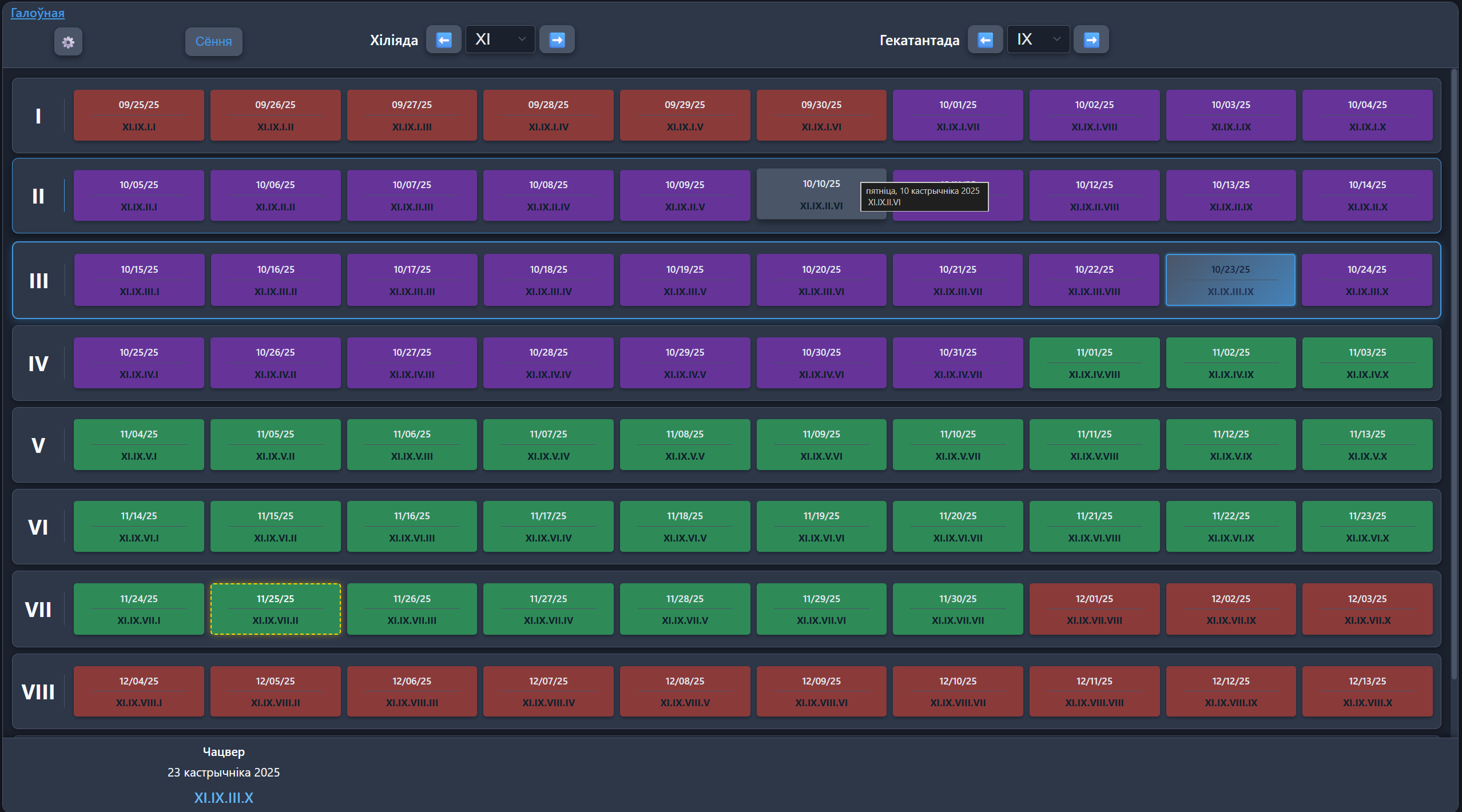The height and width of the screenshot is (812, 1462).
Task: Follow the Галоўная link
Action: tap(38, 13)
